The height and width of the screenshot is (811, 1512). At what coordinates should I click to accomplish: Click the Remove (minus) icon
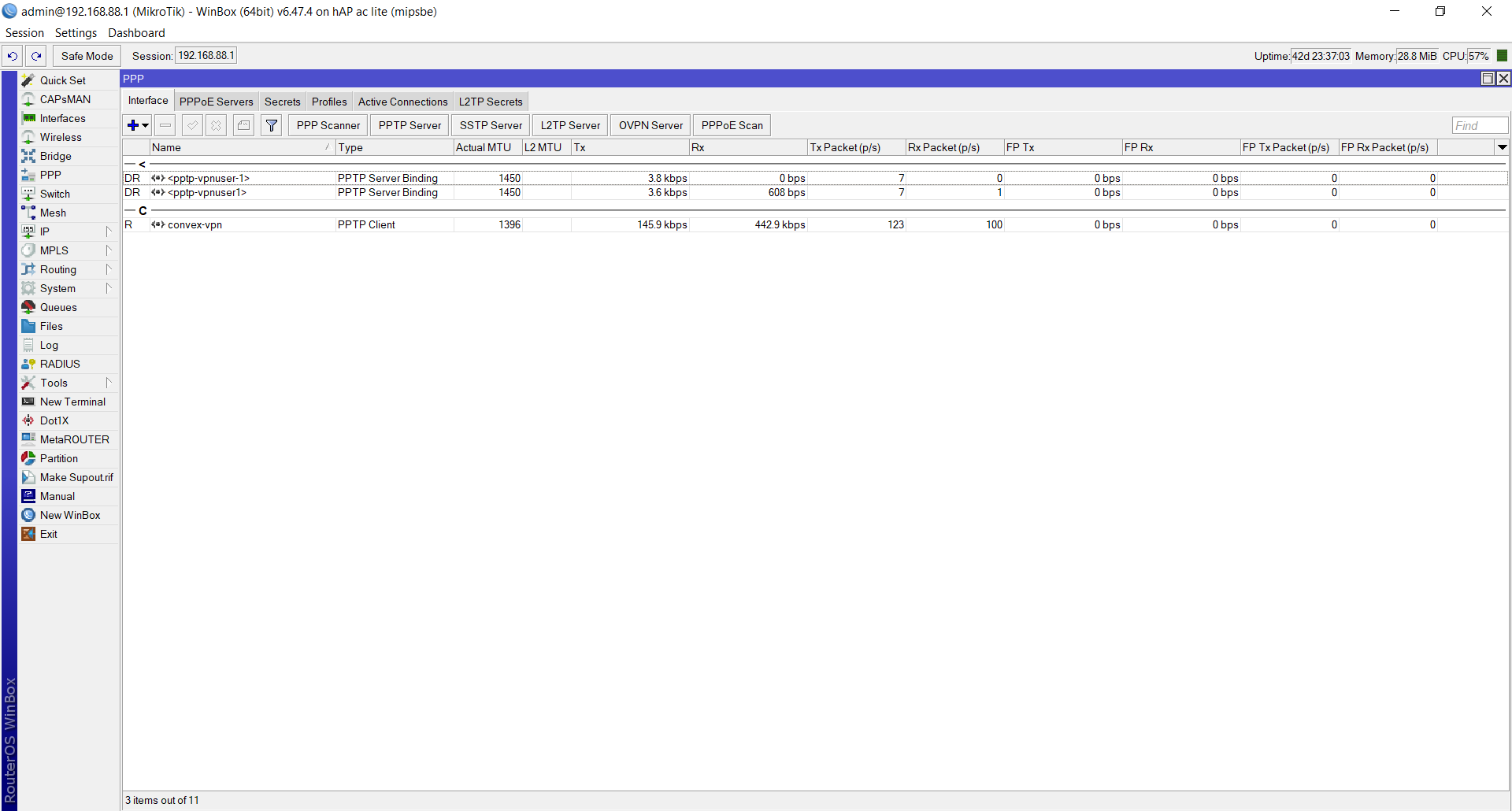point(165,125)
